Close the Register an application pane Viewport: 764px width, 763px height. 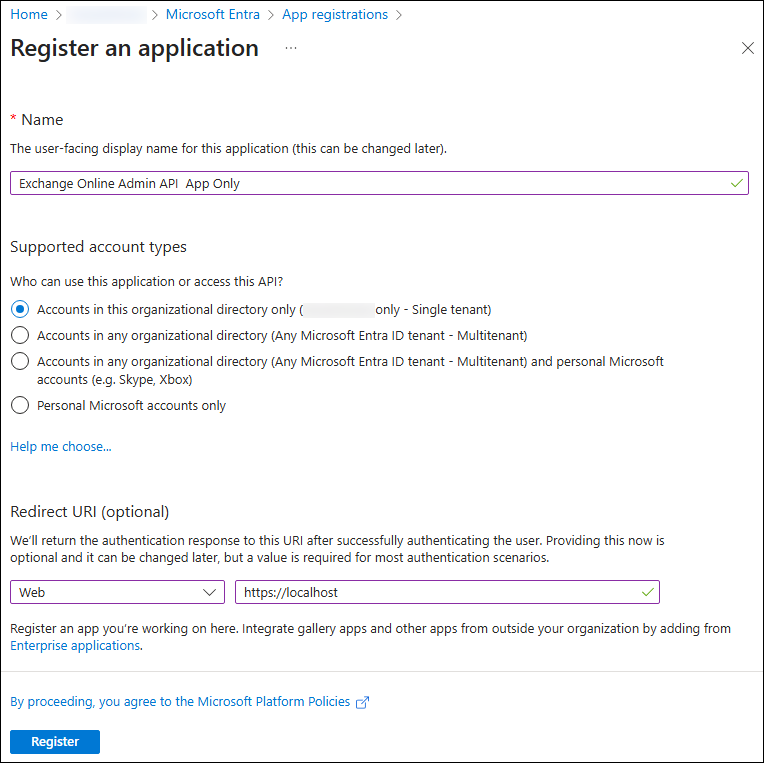click(748, 48)
